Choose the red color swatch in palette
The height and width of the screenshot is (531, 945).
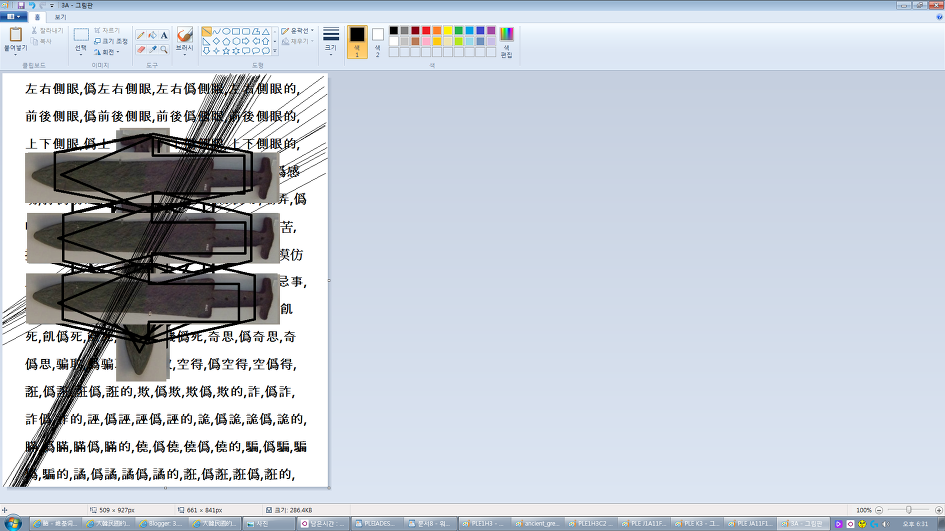[x=426, y=31]
